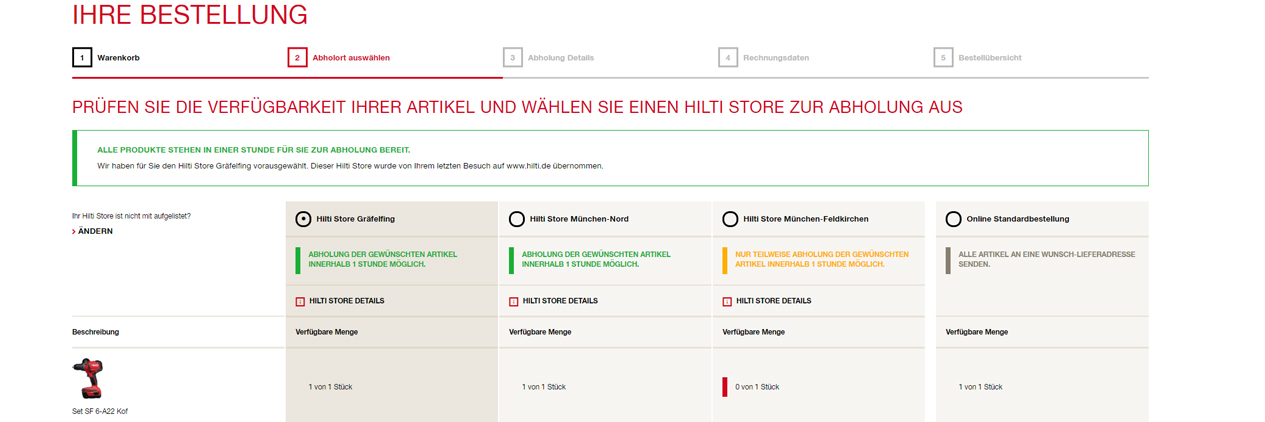Click Verfügbare Menge header under Gräfelfing
Screen dimensions: 1265x422
(x=326, y=332)
